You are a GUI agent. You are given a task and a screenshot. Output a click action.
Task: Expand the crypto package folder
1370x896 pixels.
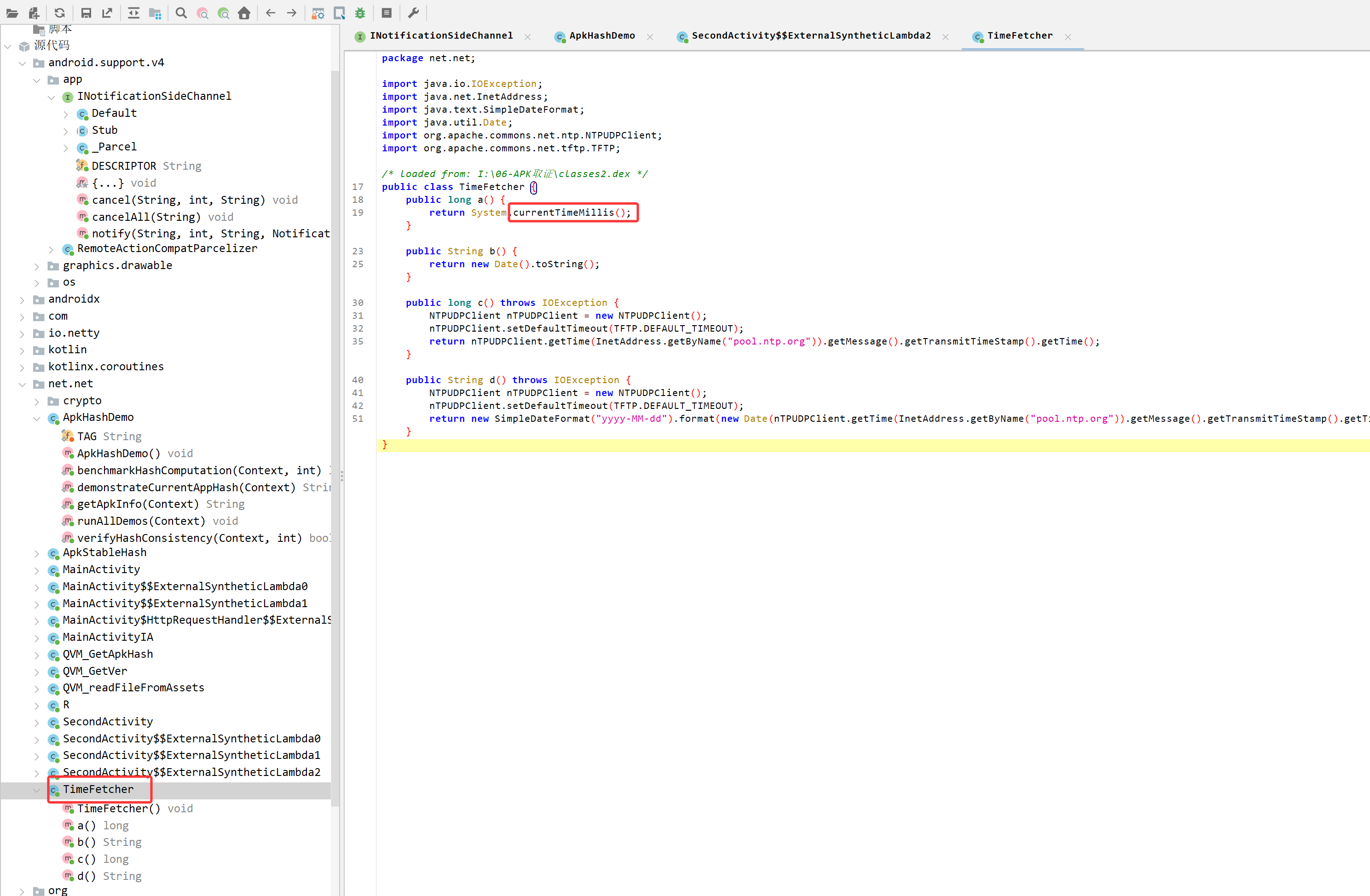pyautogui.click(x=36, y=402)
